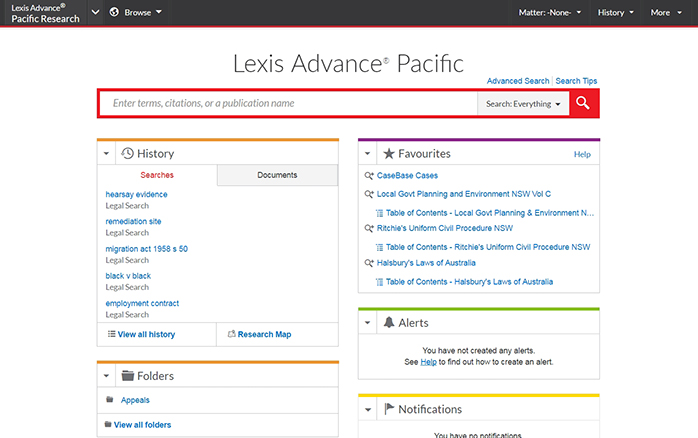Open Table of Contents - Halsbury's Laws of Australia

(469, 282)
